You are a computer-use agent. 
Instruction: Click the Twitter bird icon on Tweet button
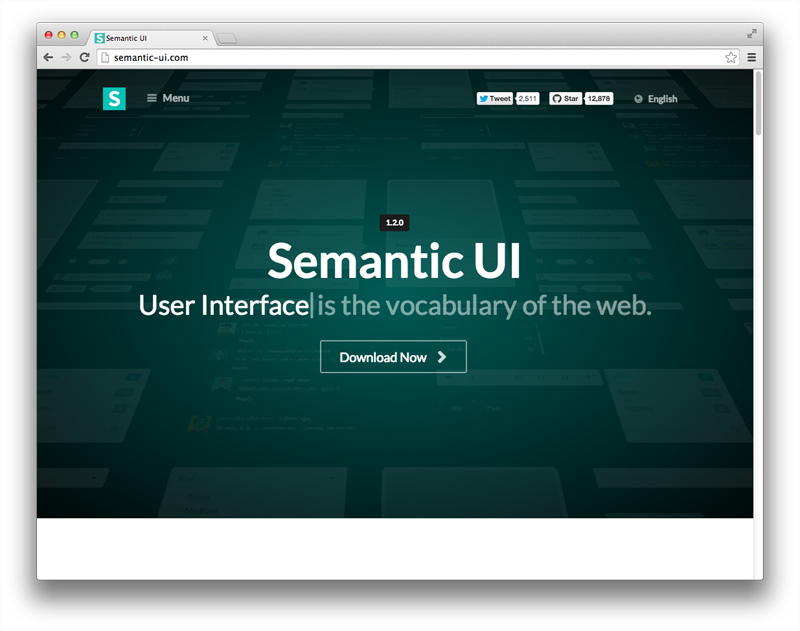[484, 98]
